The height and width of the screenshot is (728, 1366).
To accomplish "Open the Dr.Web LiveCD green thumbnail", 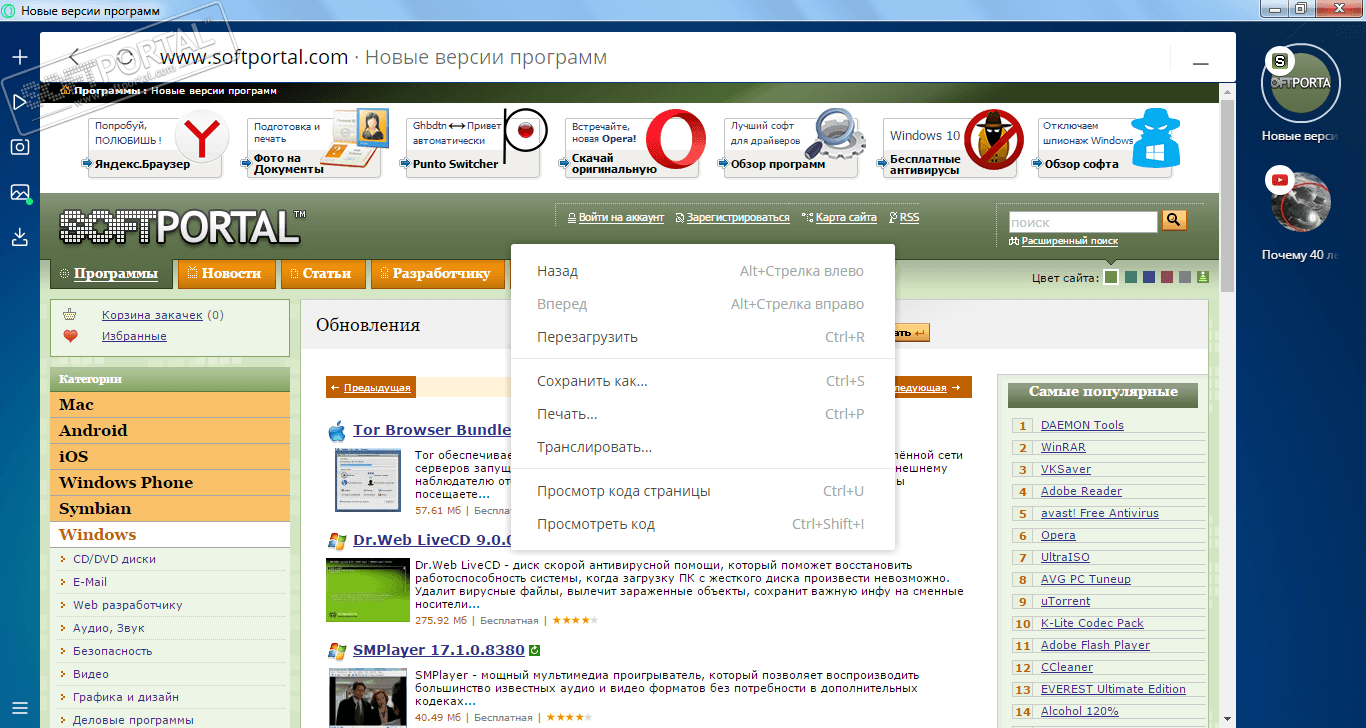I will click(368, 591).
